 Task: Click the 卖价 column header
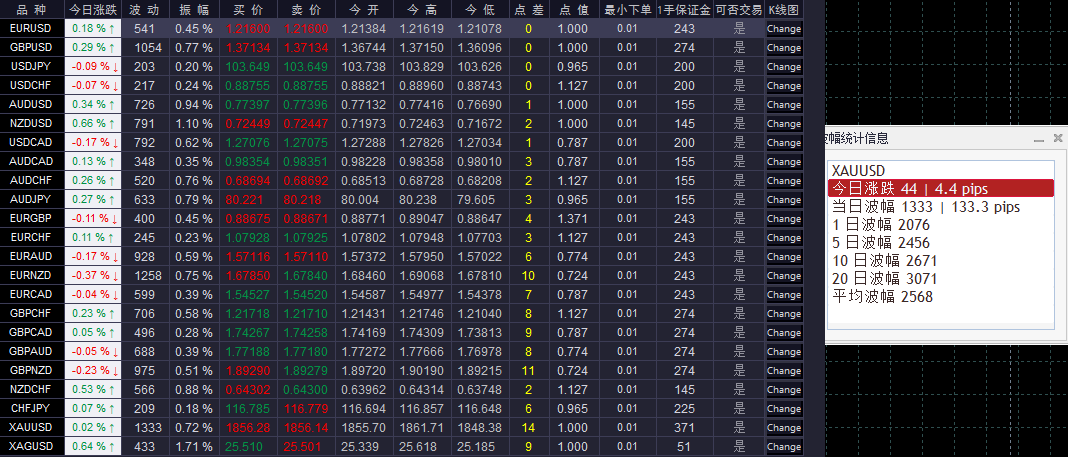click(307, 10)
